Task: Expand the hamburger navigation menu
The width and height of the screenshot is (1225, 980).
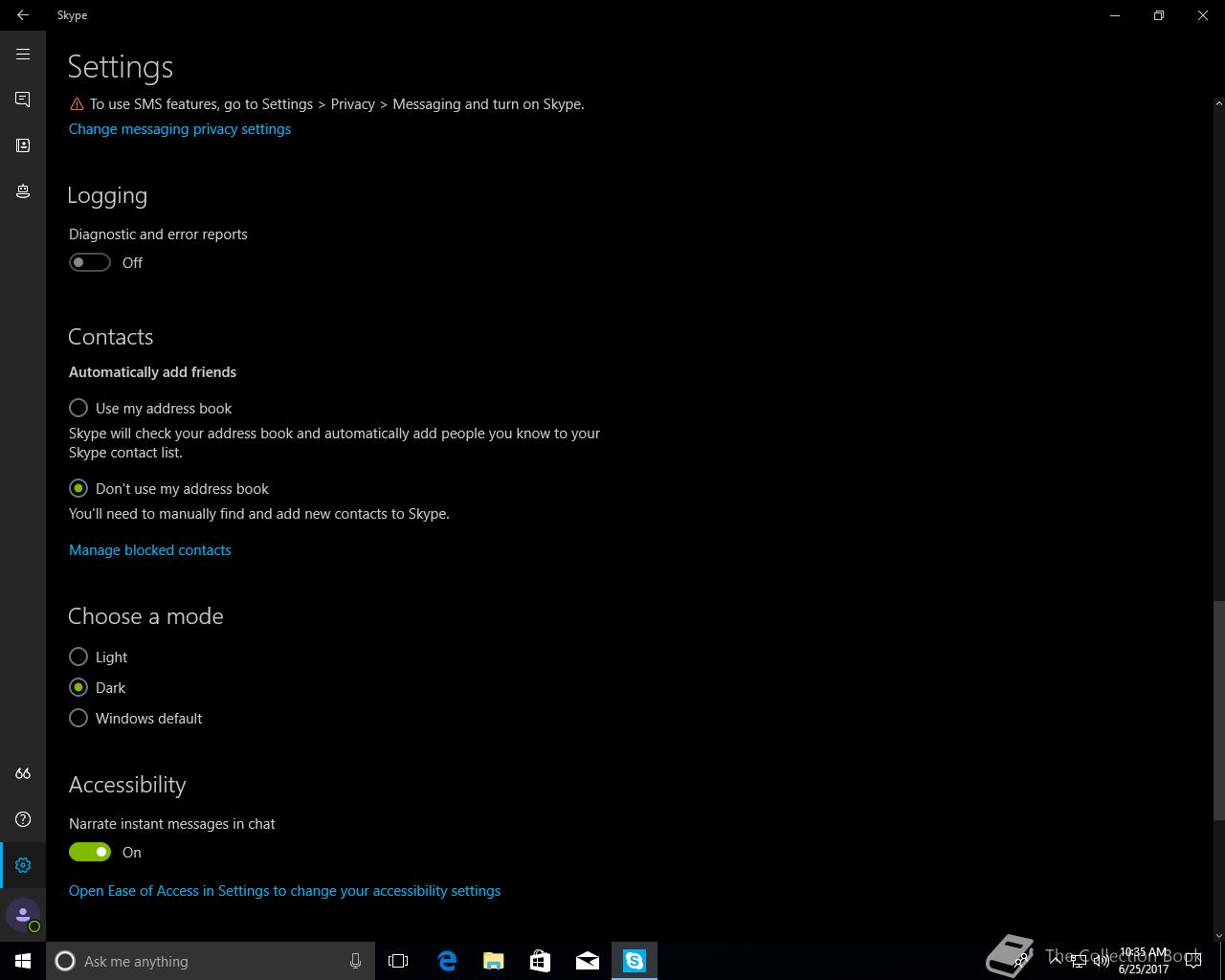Action: coord(23,54)
